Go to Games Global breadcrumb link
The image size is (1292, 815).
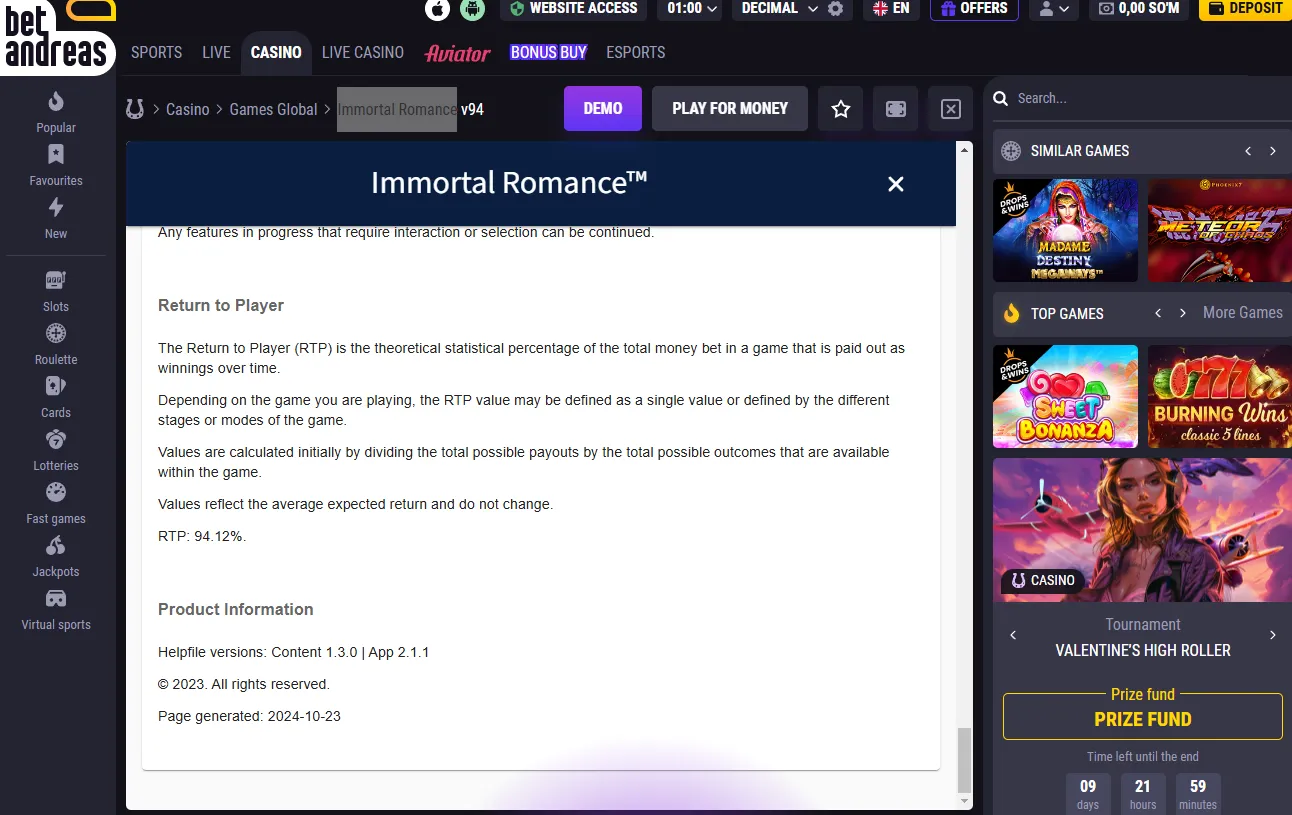click(x=274, y=109)
